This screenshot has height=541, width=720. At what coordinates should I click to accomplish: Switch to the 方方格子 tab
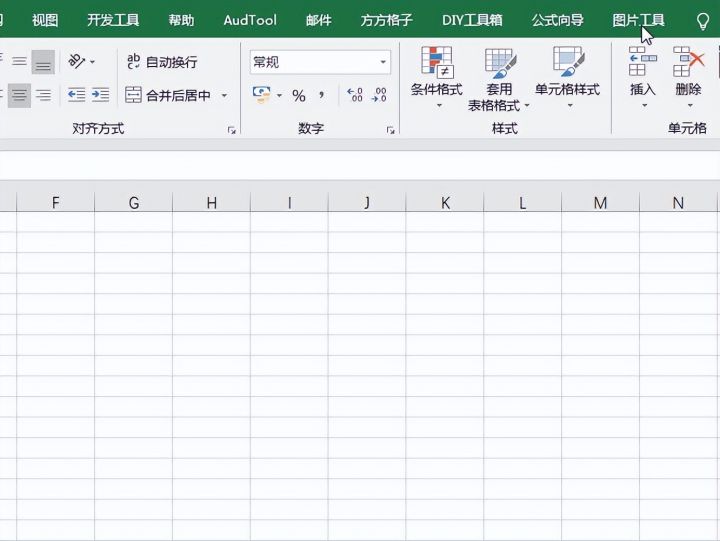[x=386, y=20]
